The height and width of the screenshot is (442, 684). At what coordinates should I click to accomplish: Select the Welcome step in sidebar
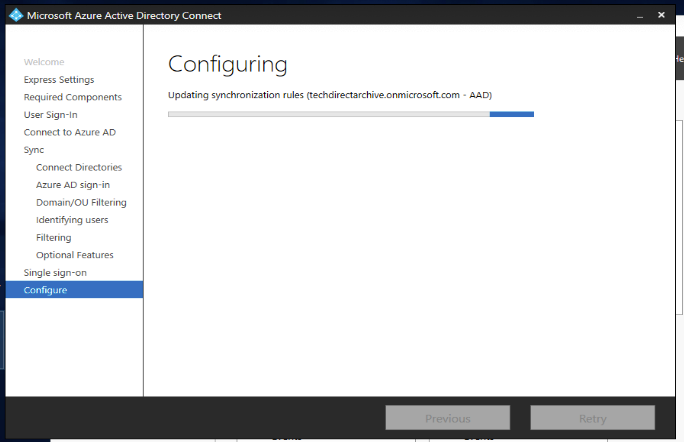point(44,62)
